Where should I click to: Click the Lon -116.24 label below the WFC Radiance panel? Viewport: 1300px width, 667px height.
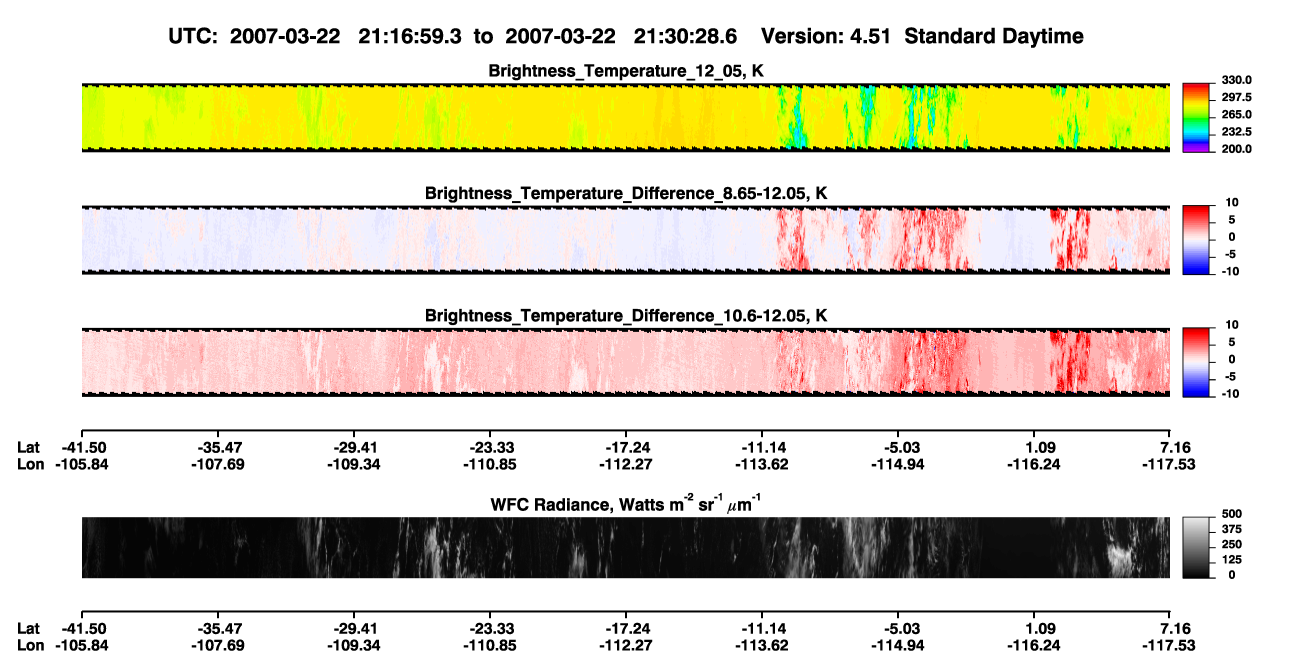(x=1035, y=645)
